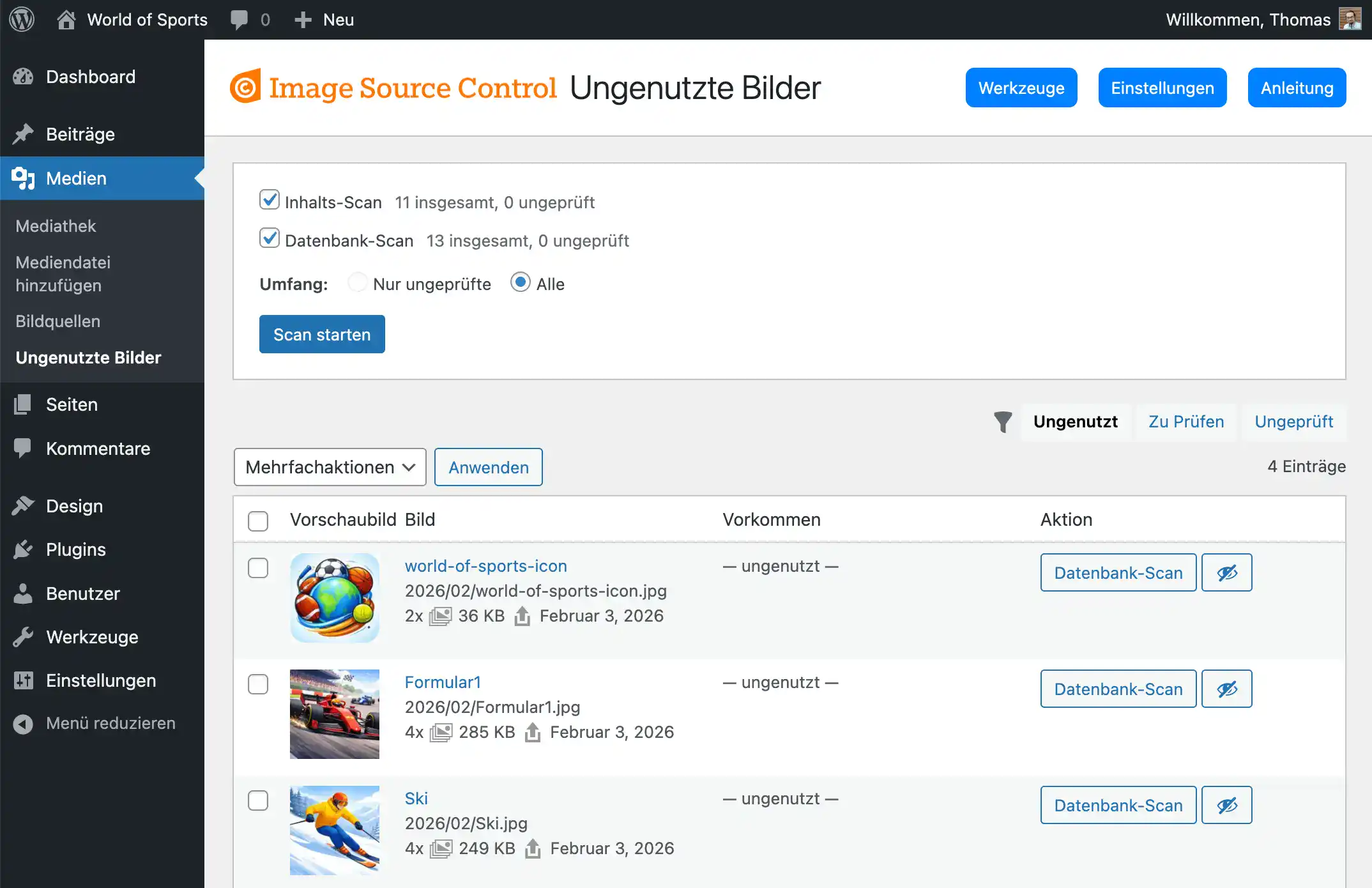Viewport: 1372px width, 888px height.
Task: Click the Formular1 racing car thumbnail
Action: pos(335,714)
